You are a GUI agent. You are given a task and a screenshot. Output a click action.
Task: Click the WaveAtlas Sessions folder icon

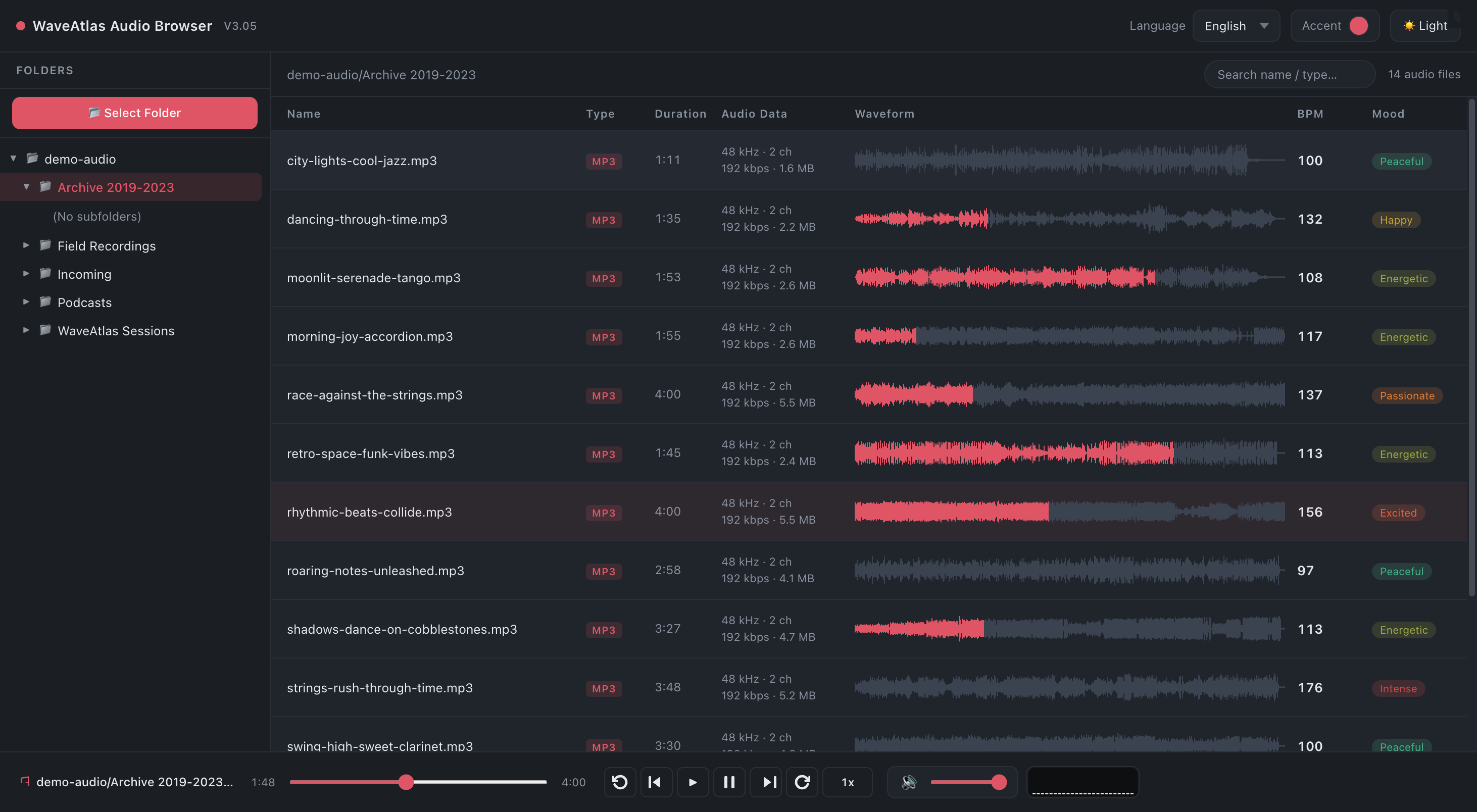[45, 330]
